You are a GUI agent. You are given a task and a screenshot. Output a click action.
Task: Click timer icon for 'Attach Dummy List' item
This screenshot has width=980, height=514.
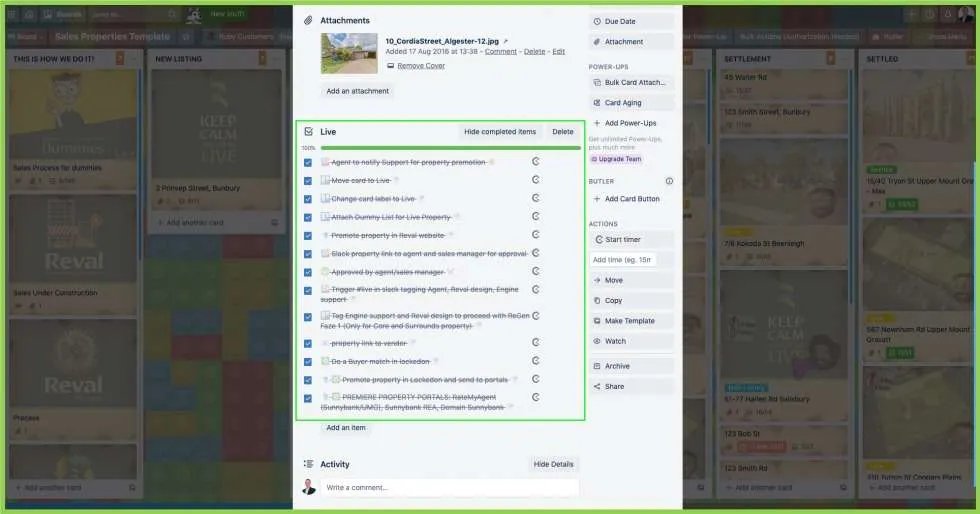click(x=536, y=216)
